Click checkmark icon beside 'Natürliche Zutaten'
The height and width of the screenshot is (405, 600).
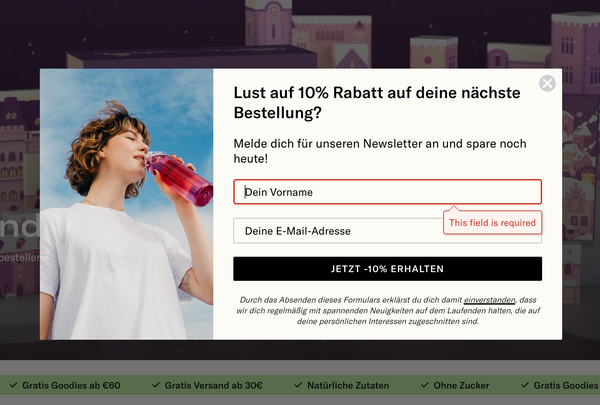click(x=298, y=385)
